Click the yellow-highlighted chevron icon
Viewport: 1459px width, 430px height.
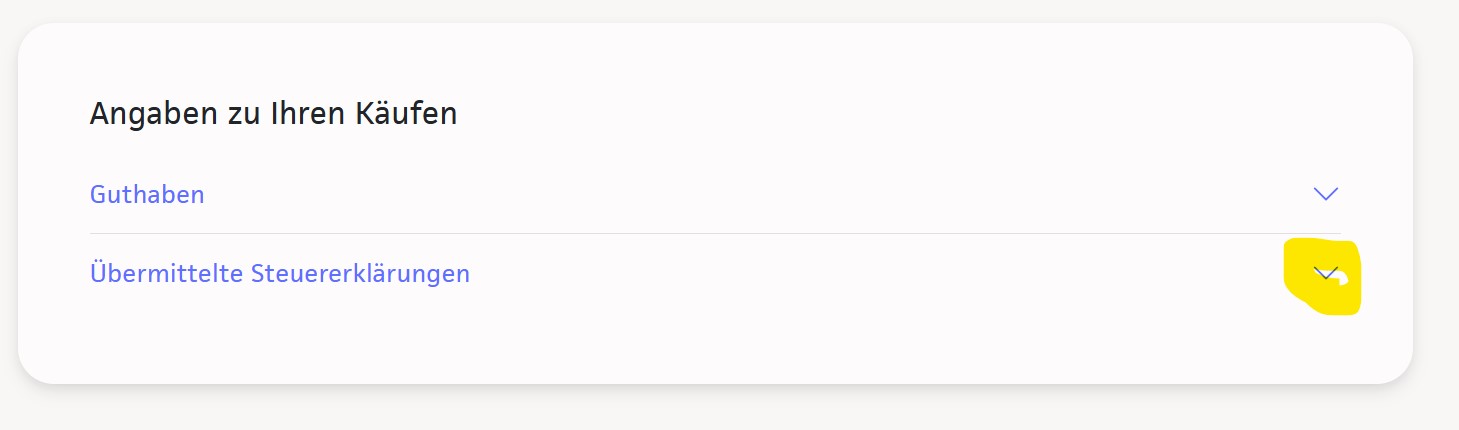(1324, 273)
